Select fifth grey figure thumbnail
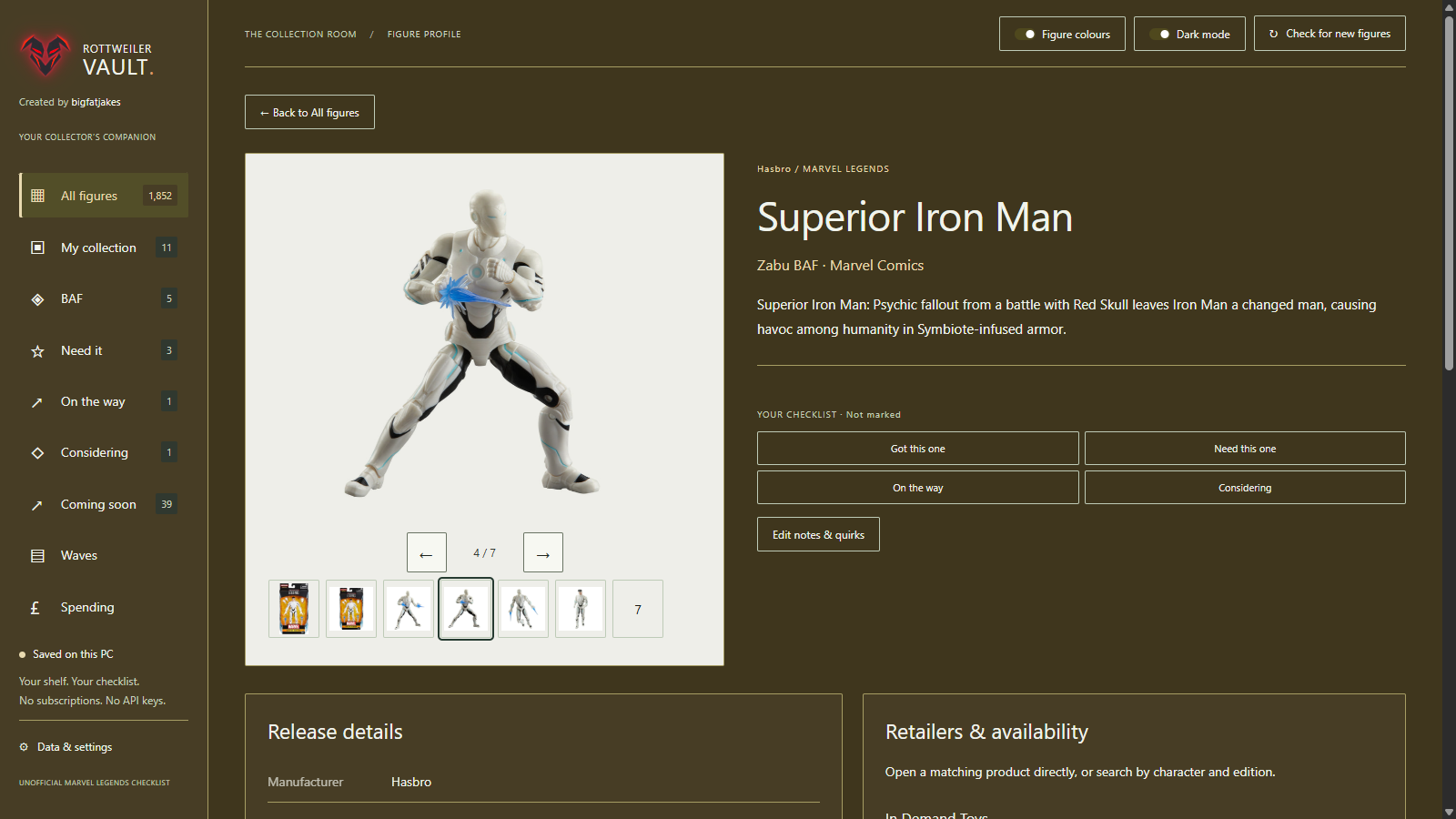The width and height of the screenshot is (1456, 819). tap(523, 609)
